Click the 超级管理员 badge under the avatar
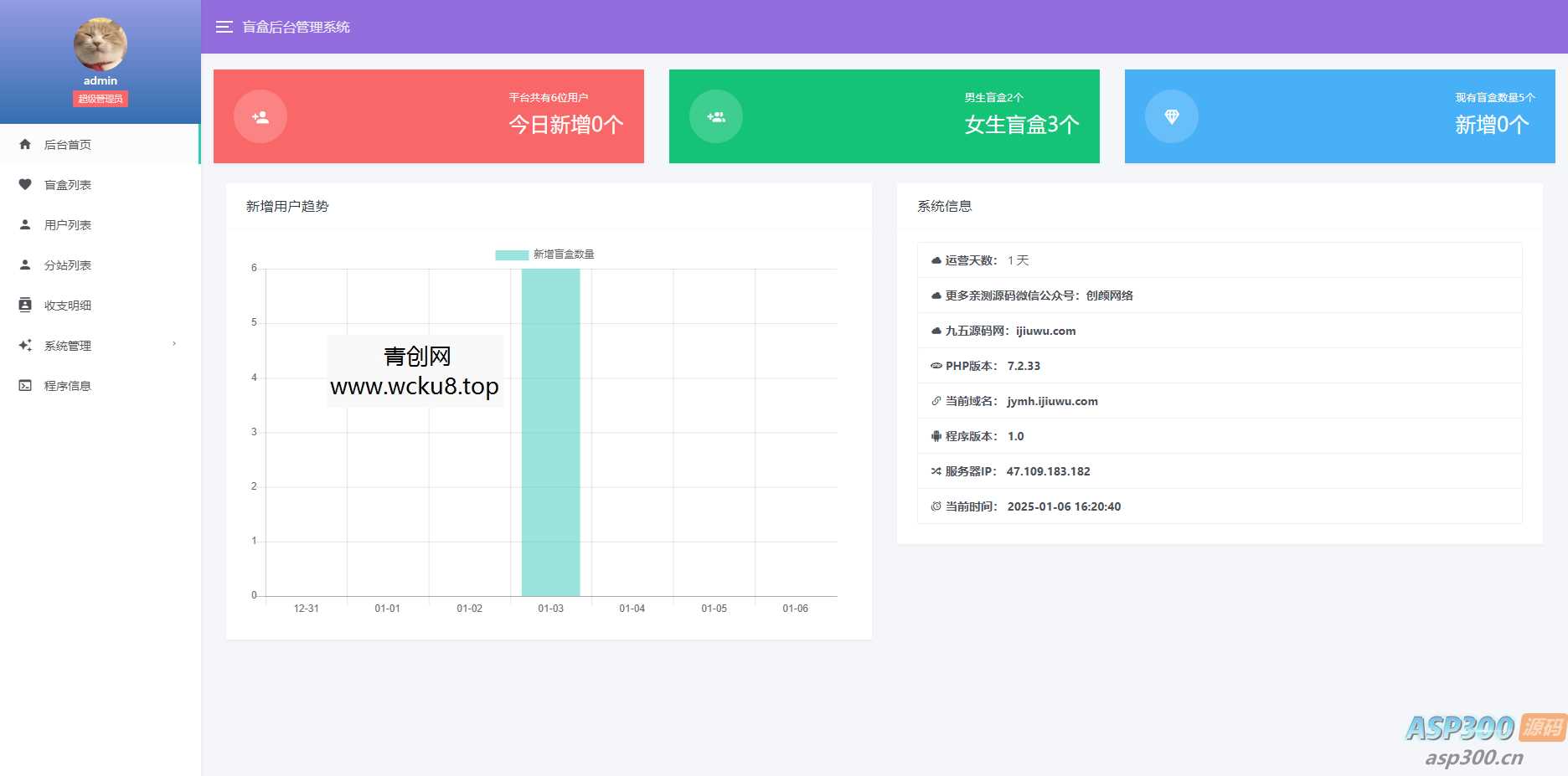 pos(101,98)
